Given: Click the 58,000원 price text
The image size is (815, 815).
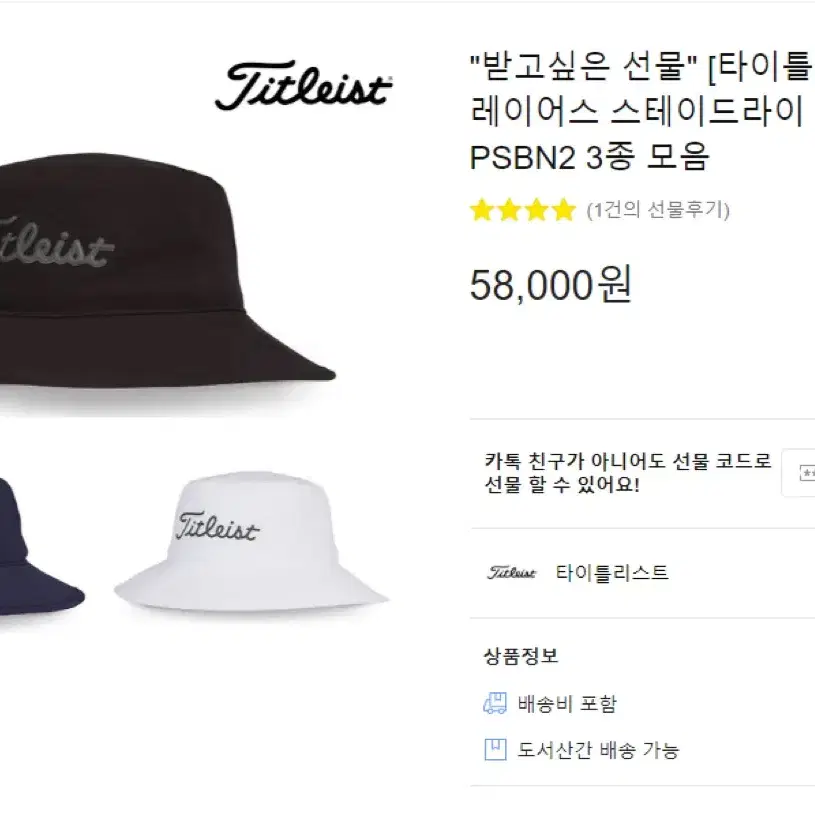Looking at the screenshot, I should pyautogui.click(x=550, y=284).
